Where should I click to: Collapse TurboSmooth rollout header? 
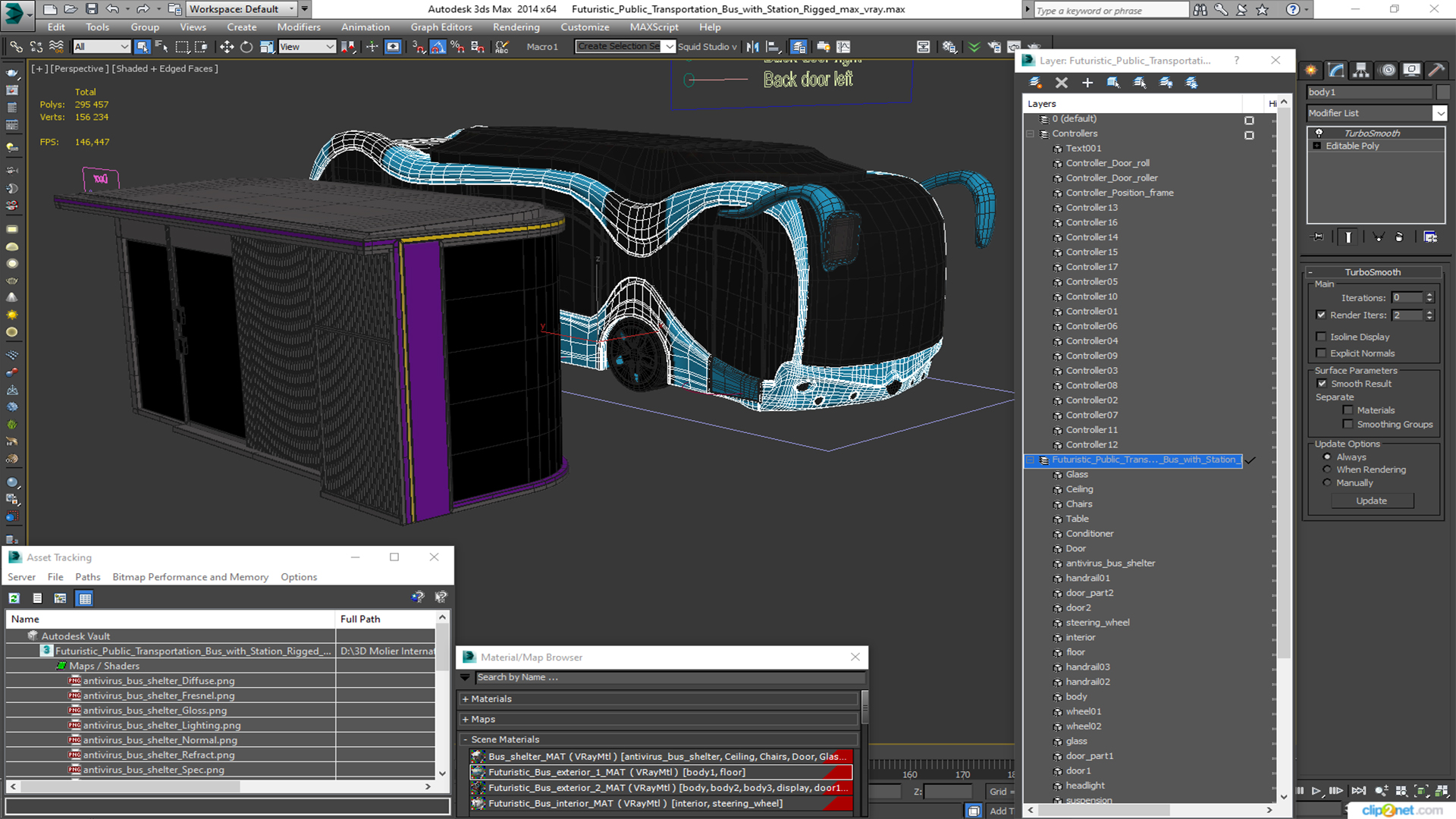coord(1373,272)
